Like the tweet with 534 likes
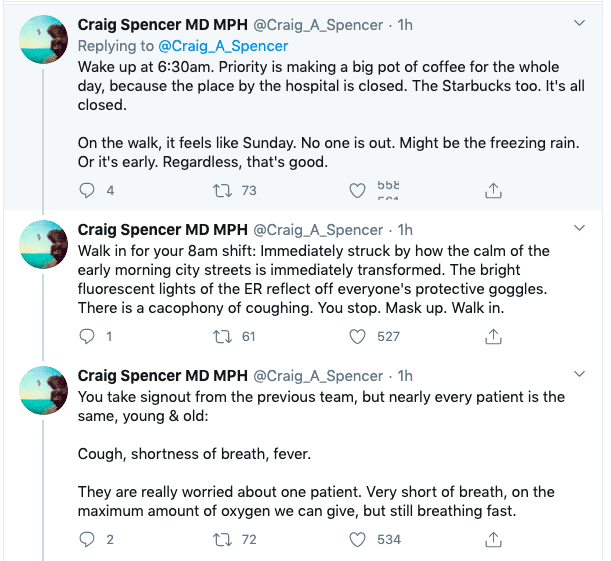Image resolution: width=611 pixels, height=561 pixels. 357,539
